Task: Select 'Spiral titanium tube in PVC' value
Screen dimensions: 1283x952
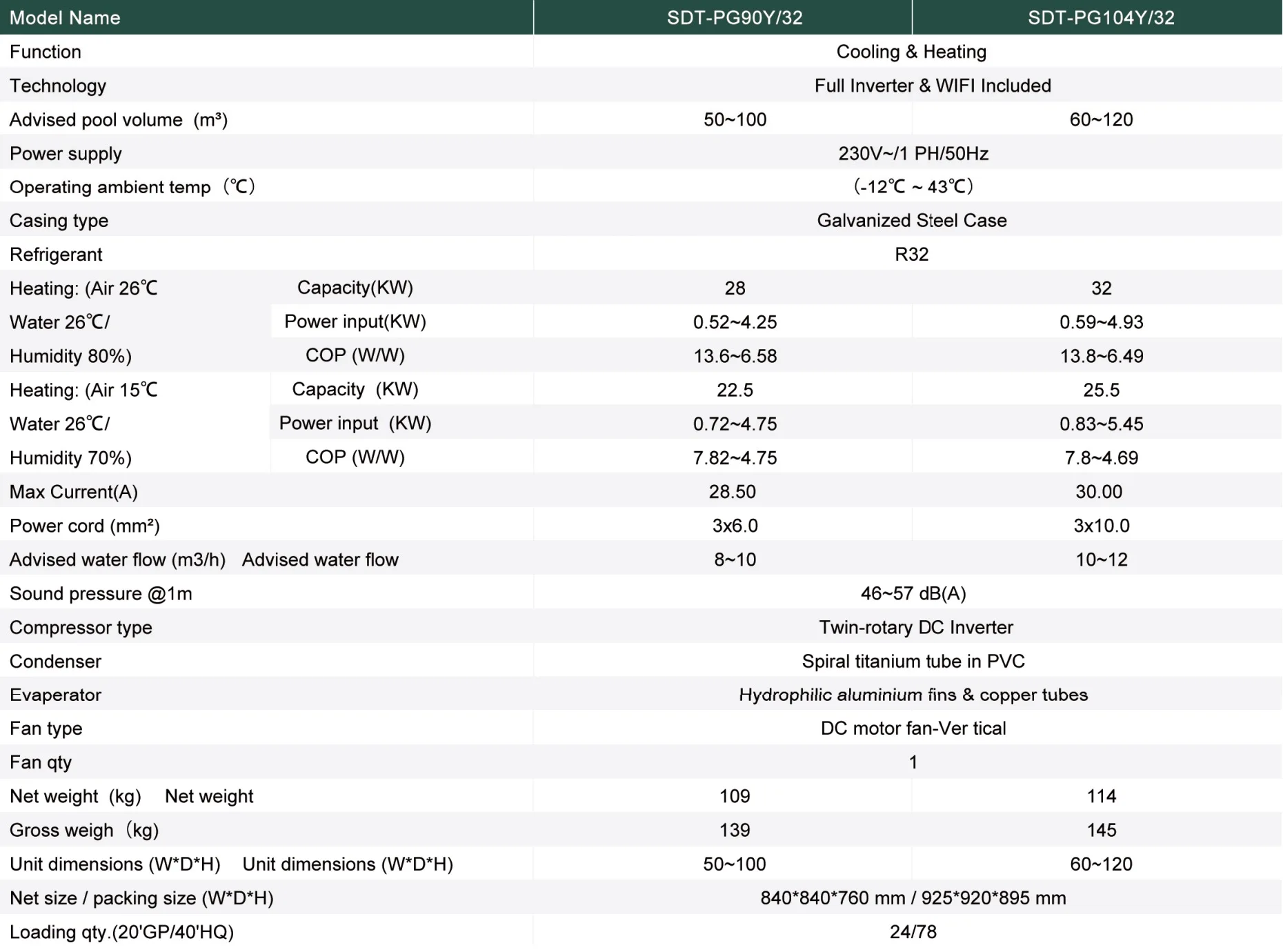Action: [913, 661]
